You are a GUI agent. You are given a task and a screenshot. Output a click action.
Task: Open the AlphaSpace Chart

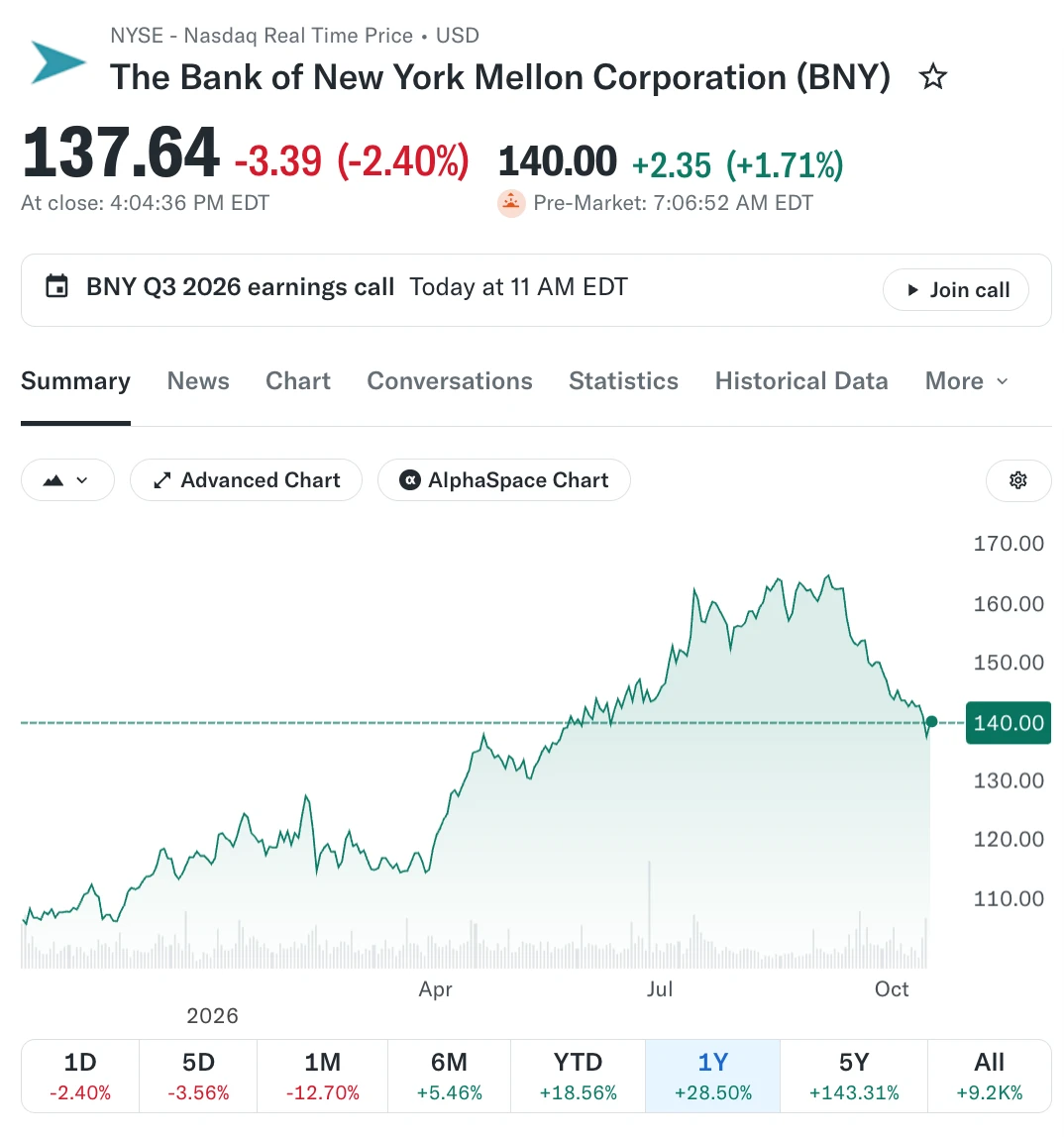point(503,480)
